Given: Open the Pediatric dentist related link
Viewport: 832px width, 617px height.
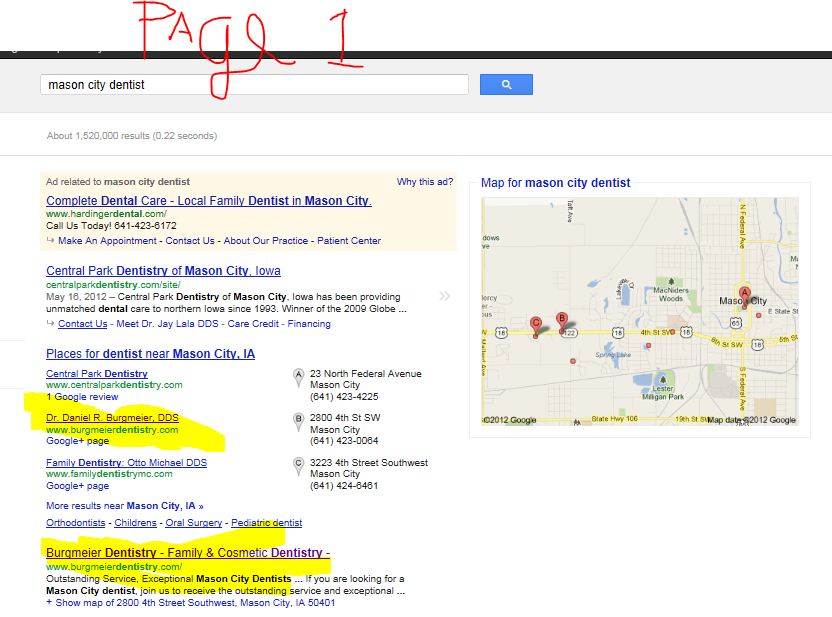Looking at the screenshot, I should tap(266, 523).
